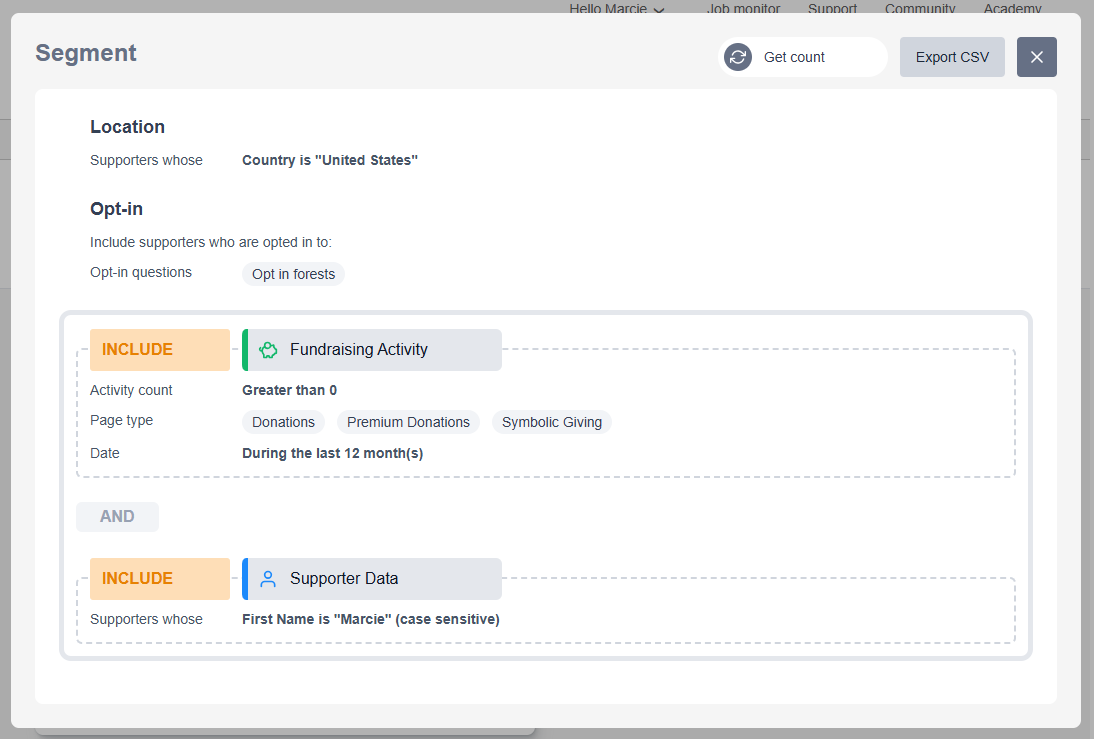
Task: Click the Fundraising Activity block header
Action: [x=372, y=350]
